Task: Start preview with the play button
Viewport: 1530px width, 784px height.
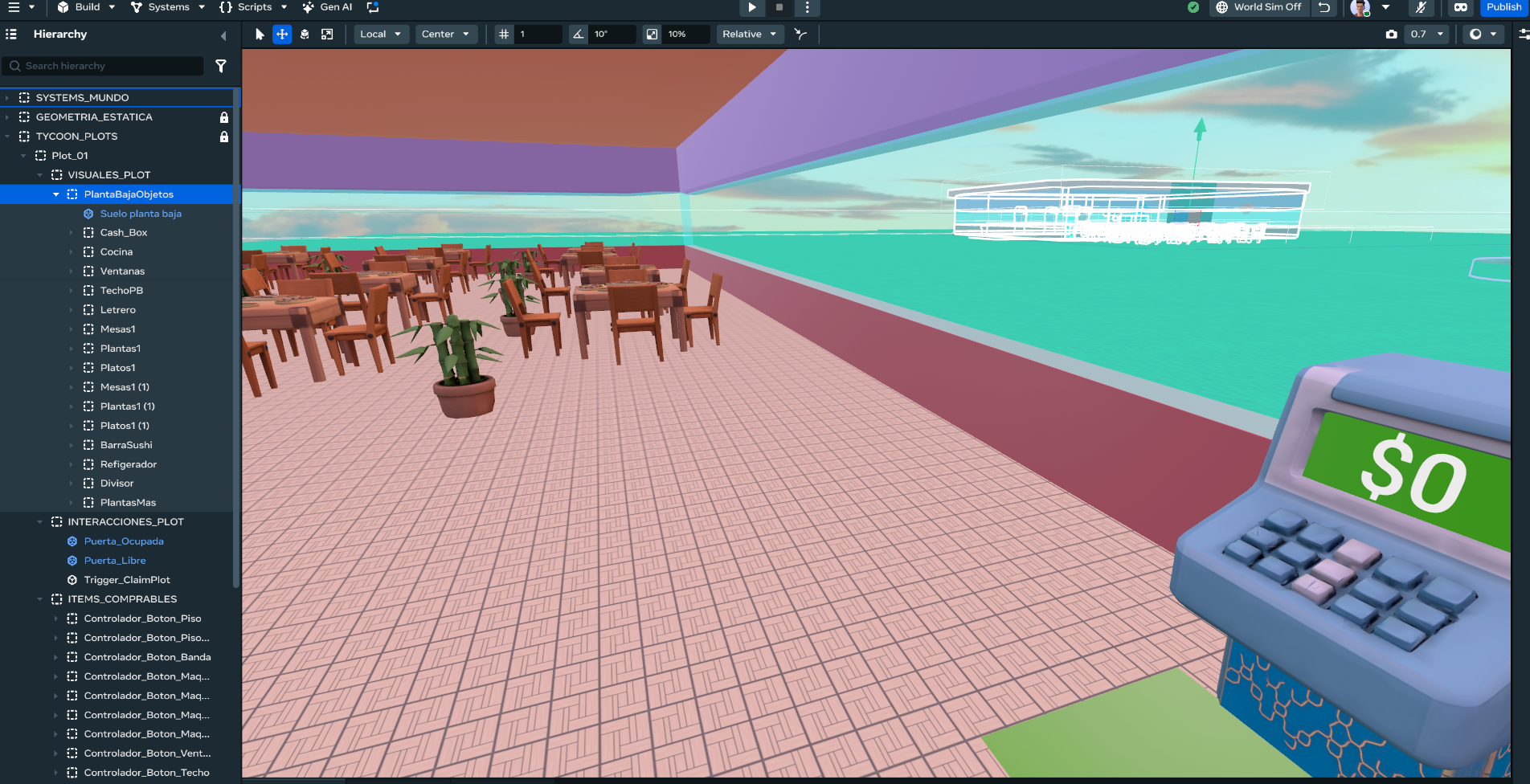Action: [x=752, y=7]
